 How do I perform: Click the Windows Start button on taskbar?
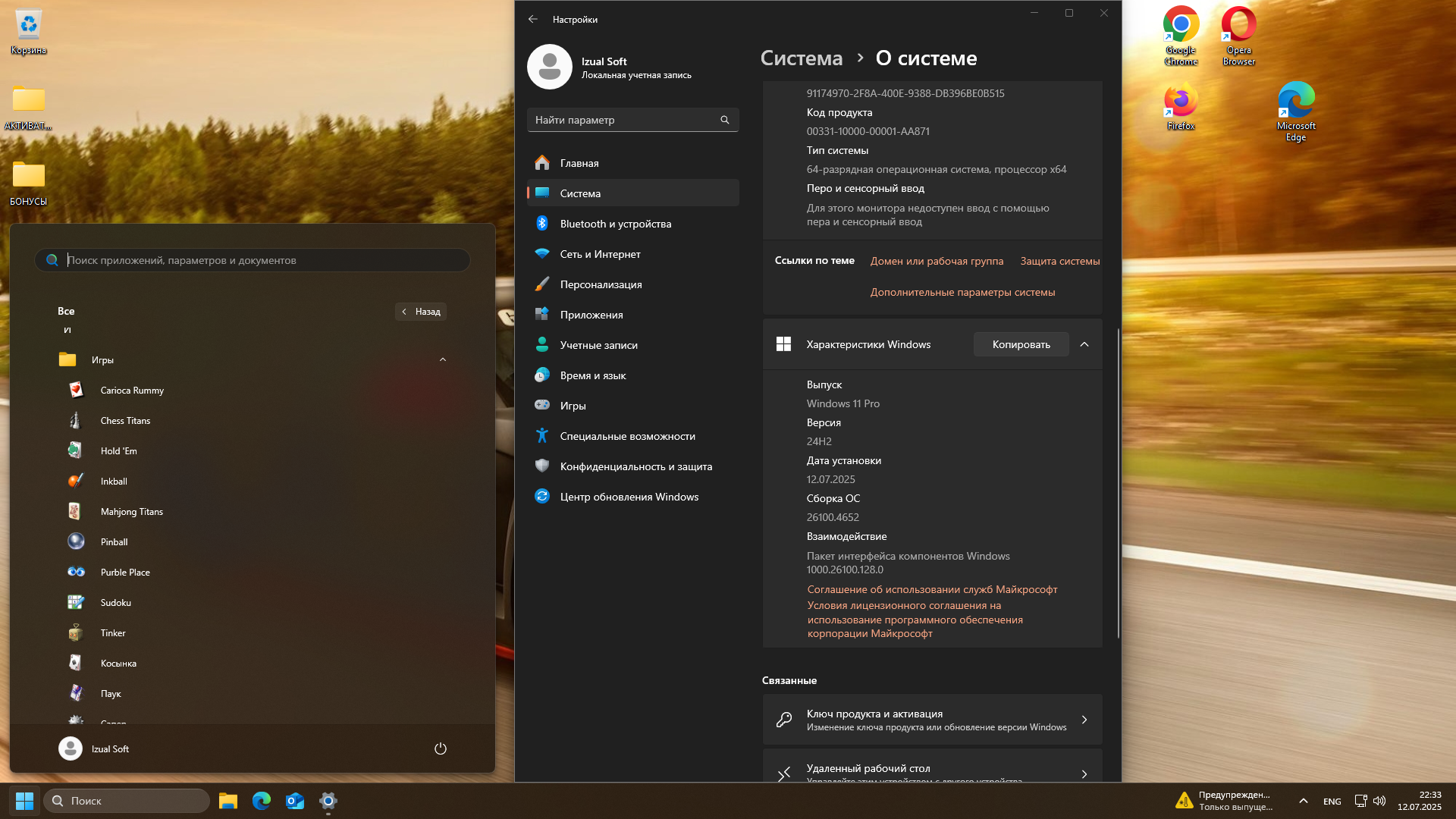[x=24, y=801]
